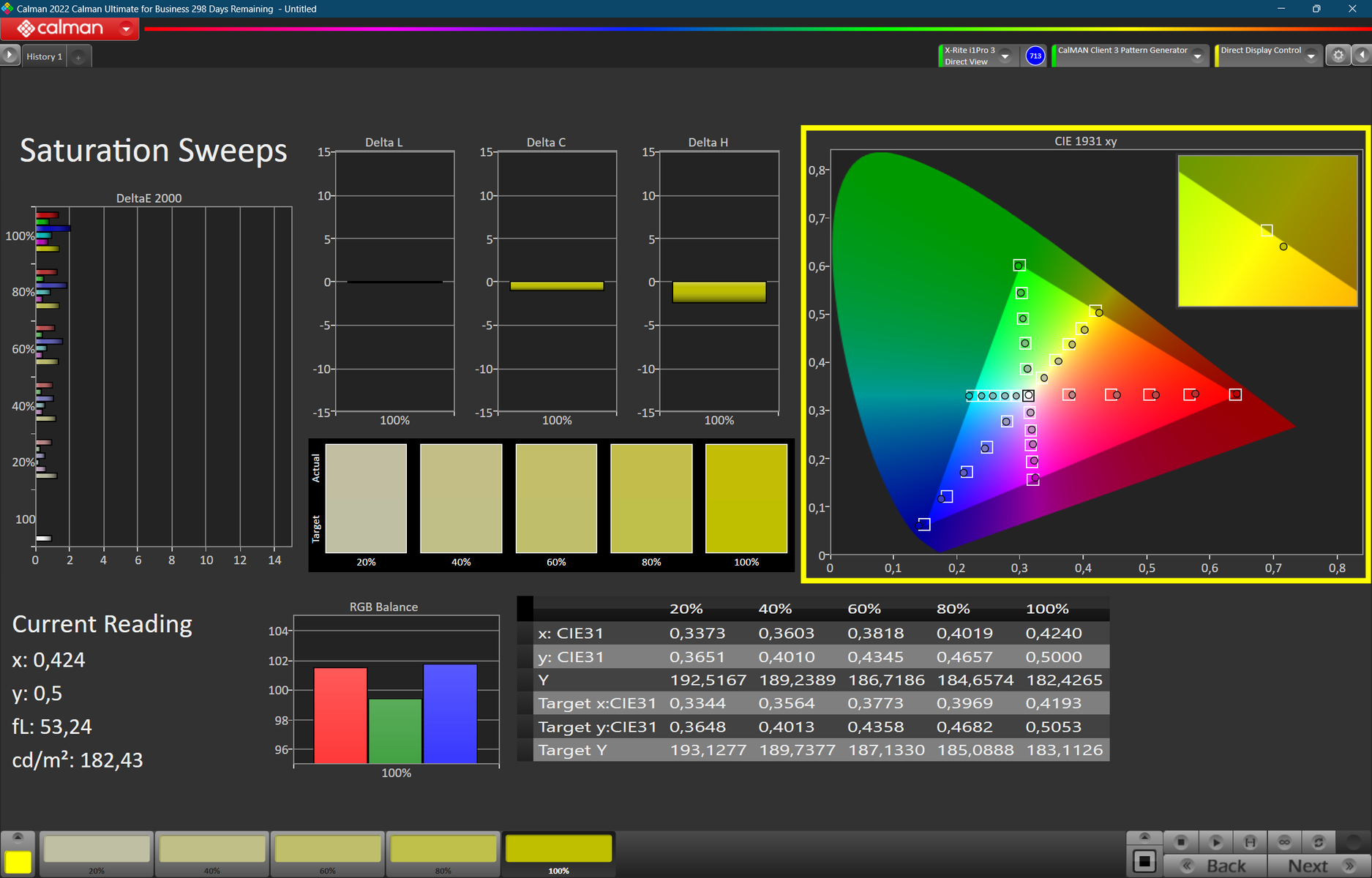Open the X-Rite i1Pro 3 meter dropdown

click(x=1005, y=56)
